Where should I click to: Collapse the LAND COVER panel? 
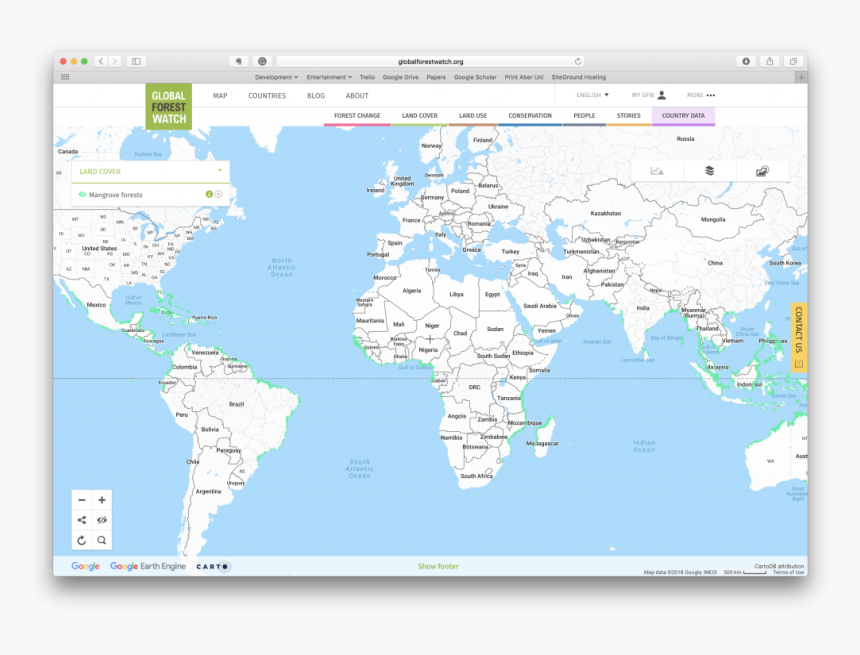point(220,170)
